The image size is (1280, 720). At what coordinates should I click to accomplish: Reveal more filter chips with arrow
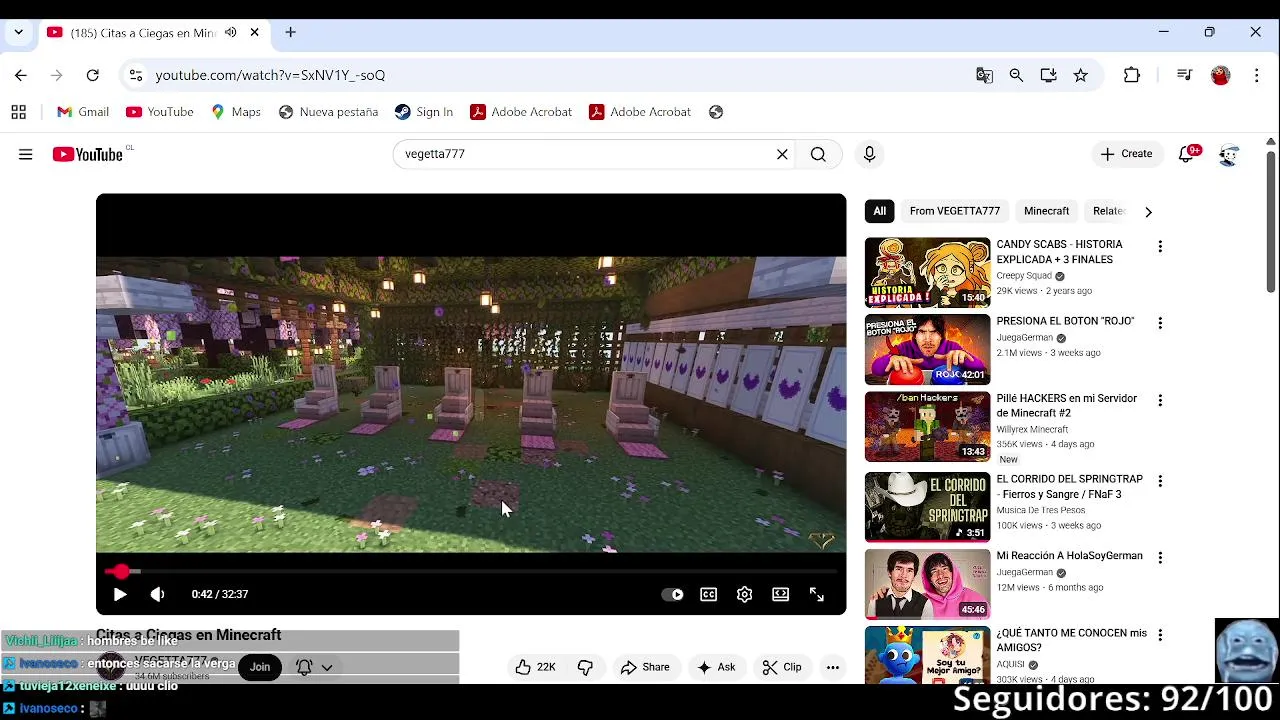[1148, 212]
